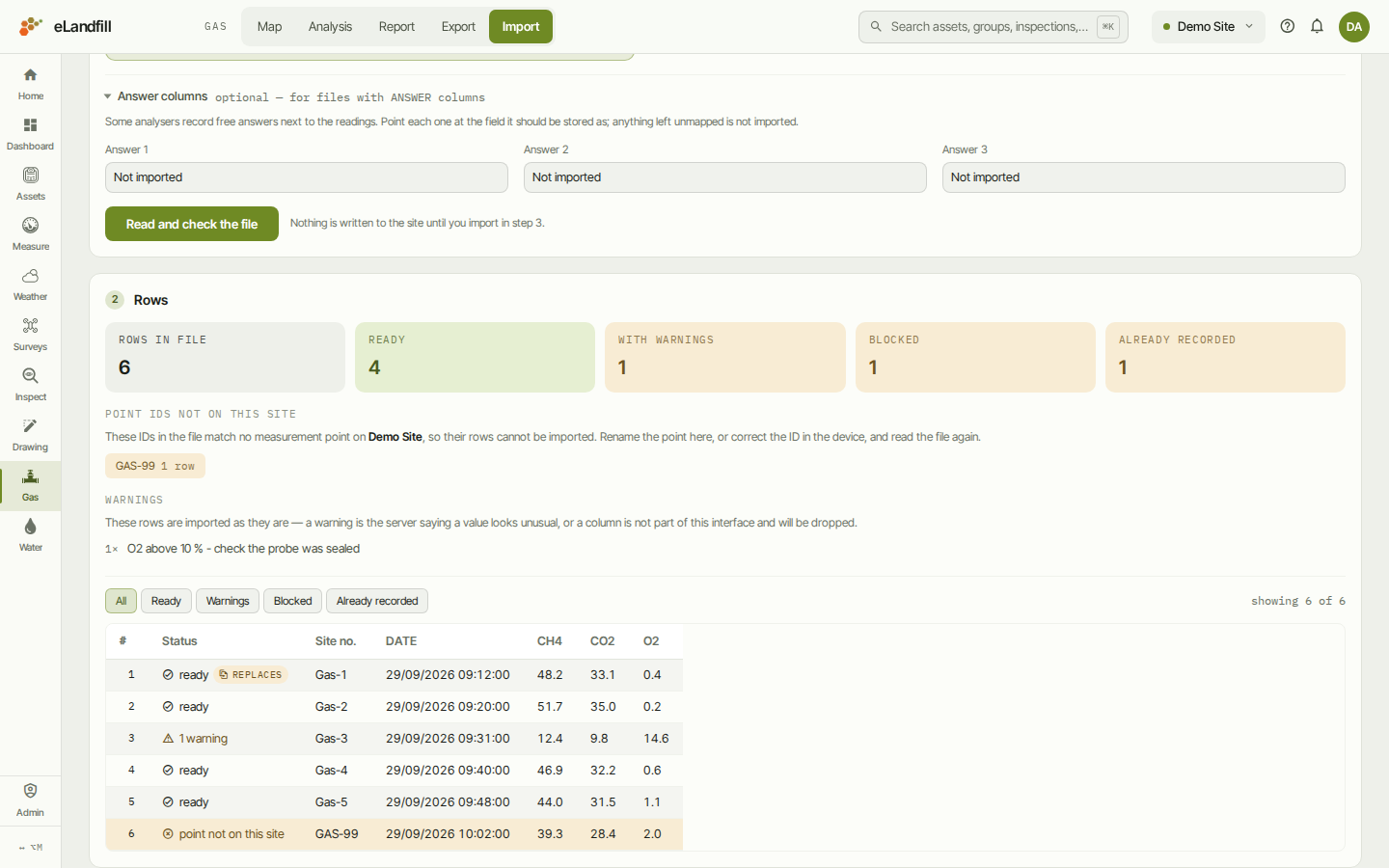Switch to the Report tab
The height and width of the screenshot is (868, 1389).
[x=396, y=26]
